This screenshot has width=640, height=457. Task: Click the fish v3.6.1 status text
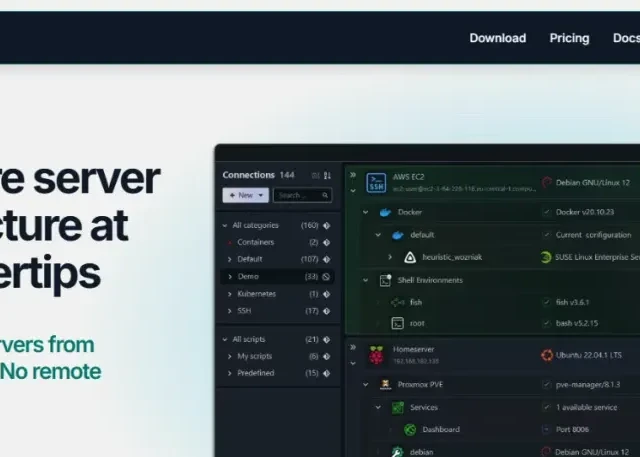click(572, 302)
